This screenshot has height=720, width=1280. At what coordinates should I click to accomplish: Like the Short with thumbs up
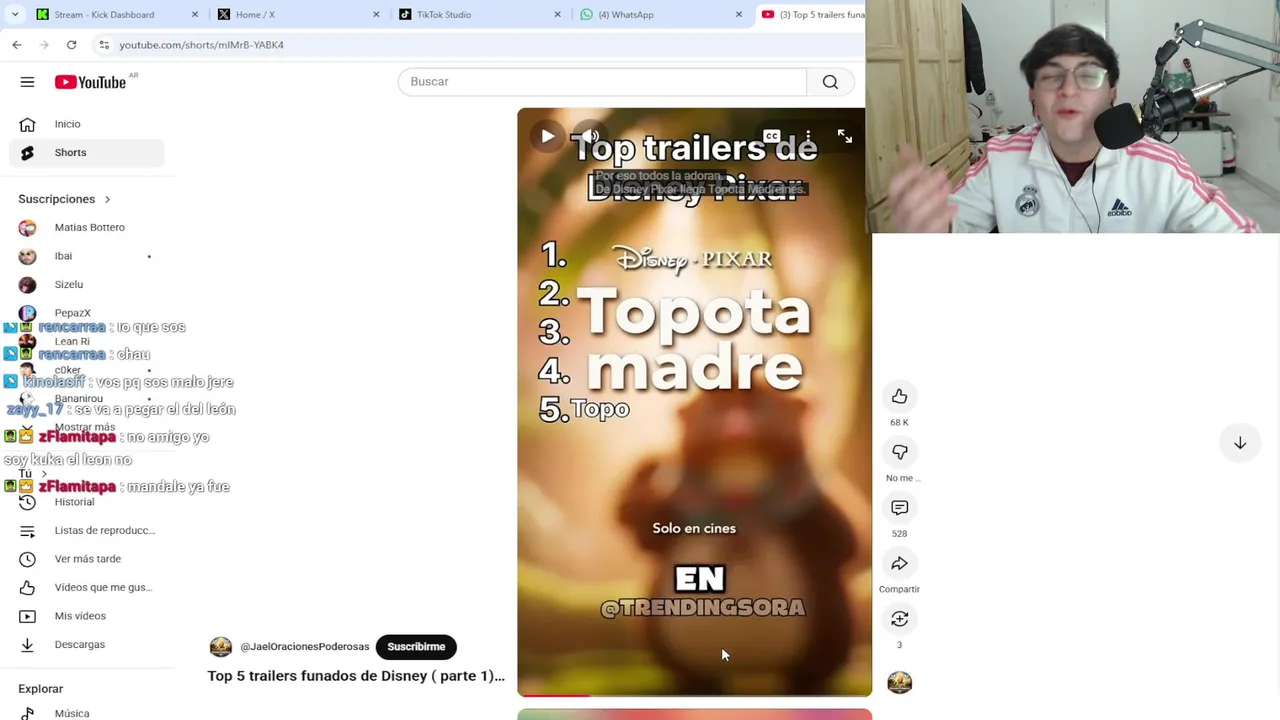[899, 396]
